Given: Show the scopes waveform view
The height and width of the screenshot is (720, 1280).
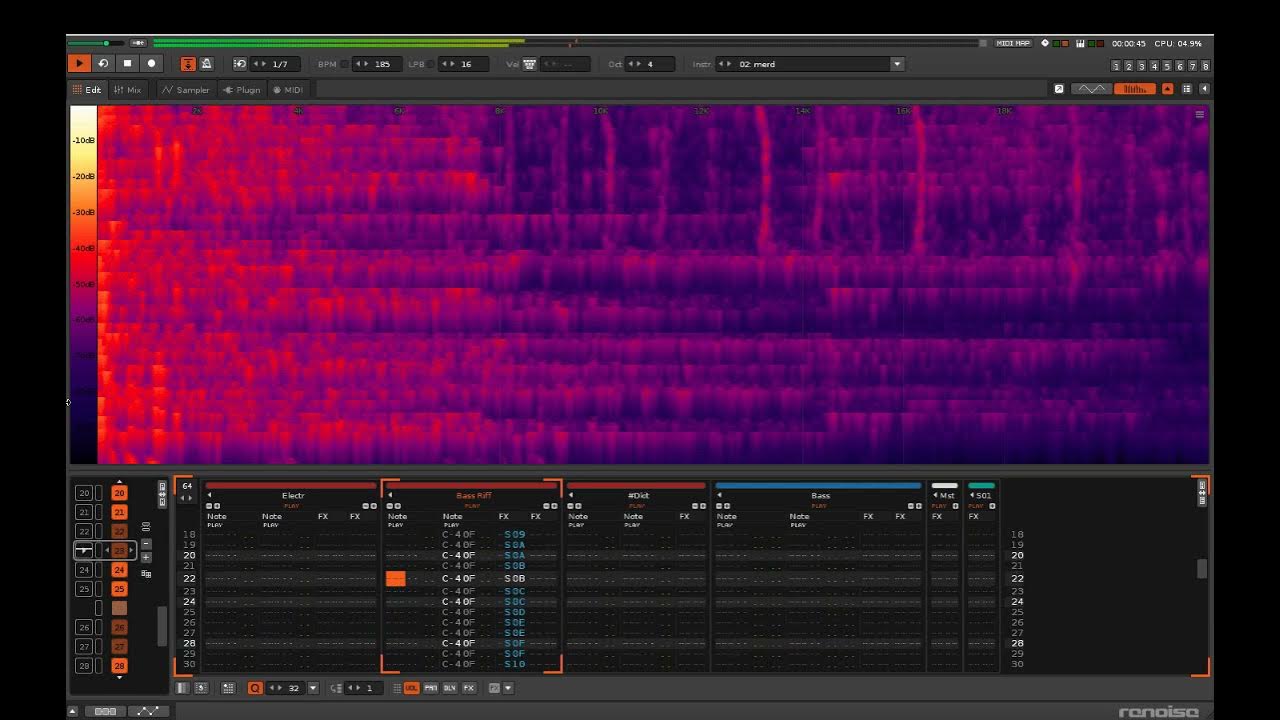Looking at the screenshot, I should coord(1091,89).
